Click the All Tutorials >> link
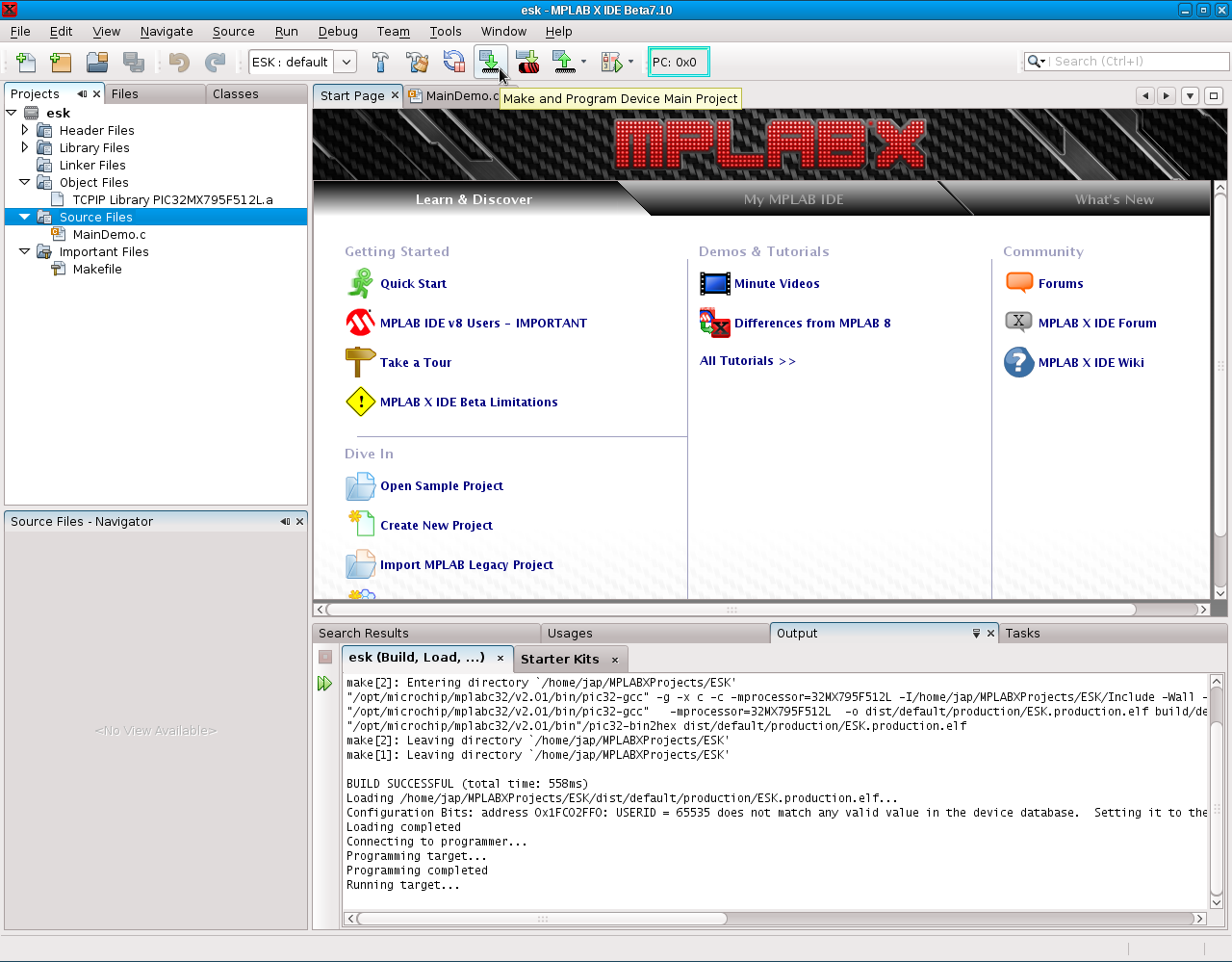This screenshot has width=1232, height=962. [748, 360]
